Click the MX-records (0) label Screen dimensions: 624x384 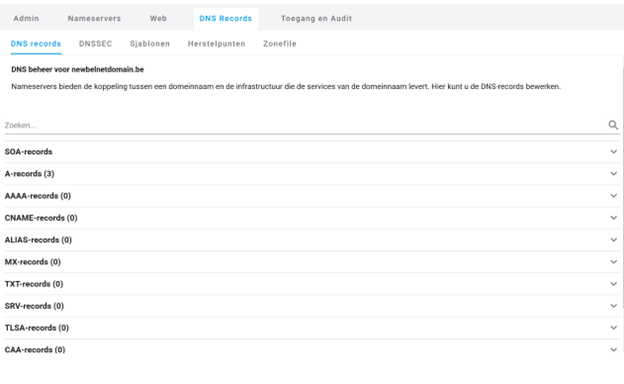click(33, 262)
